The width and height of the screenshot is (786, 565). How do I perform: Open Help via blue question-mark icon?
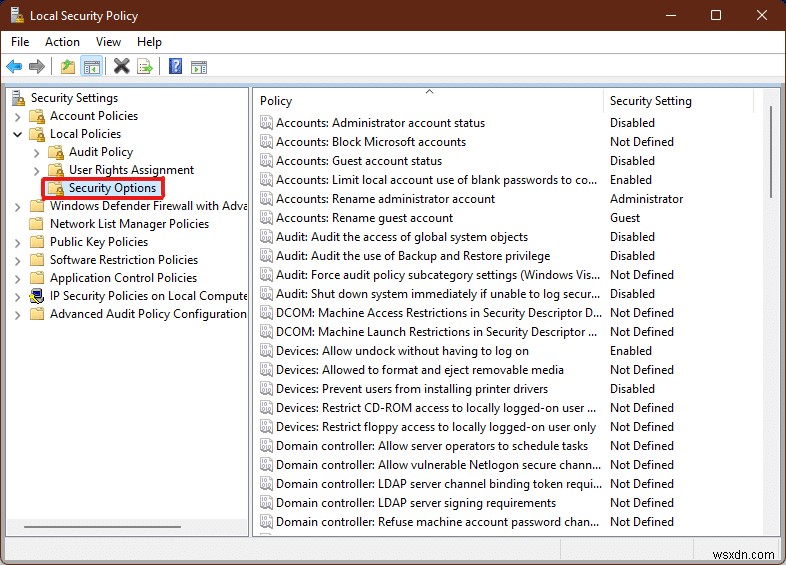175,66
